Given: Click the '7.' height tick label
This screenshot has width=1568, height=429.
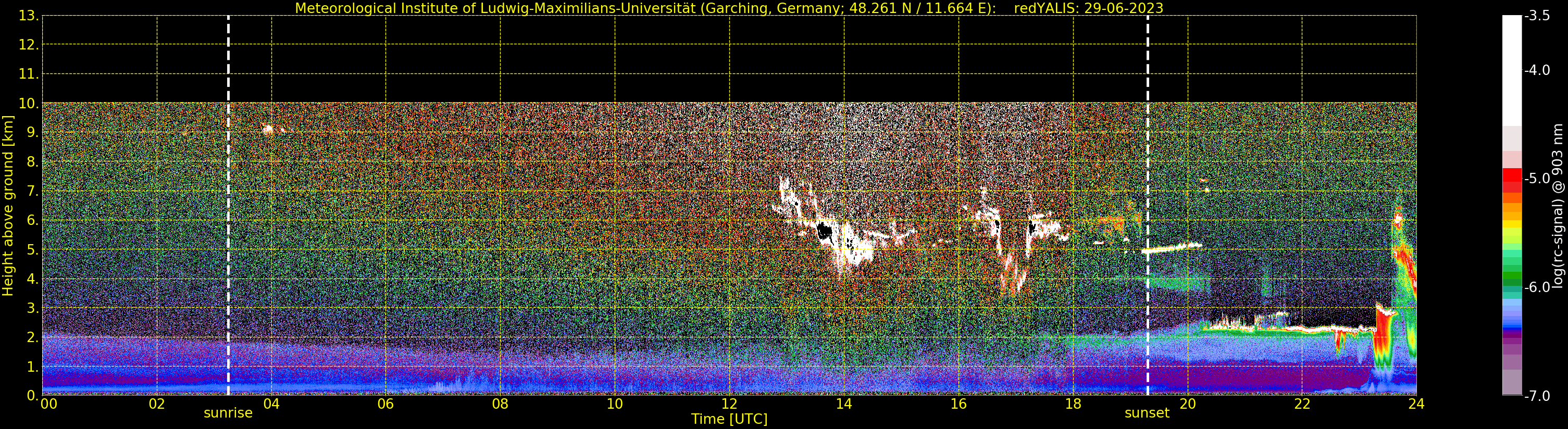Looking at the screenshot, I should tap(32, 191).
